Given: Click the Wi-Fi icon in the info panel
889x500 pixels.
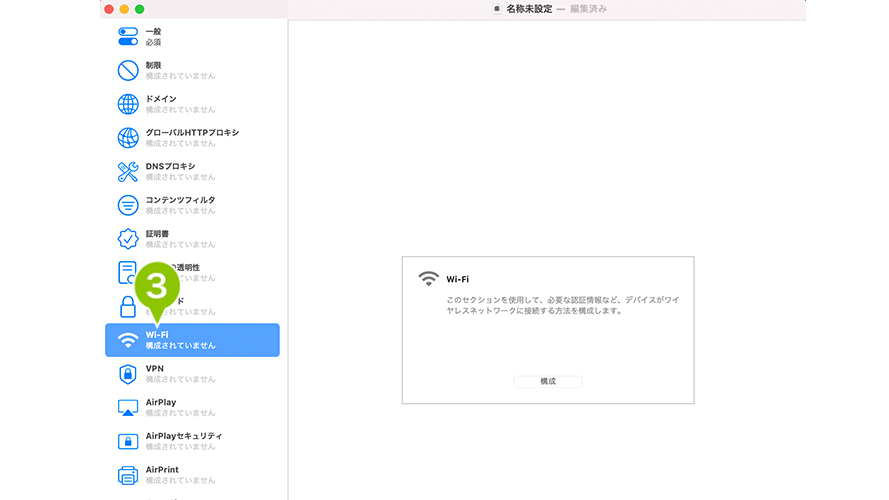Looking at the screenshot, I should point(429,278).
